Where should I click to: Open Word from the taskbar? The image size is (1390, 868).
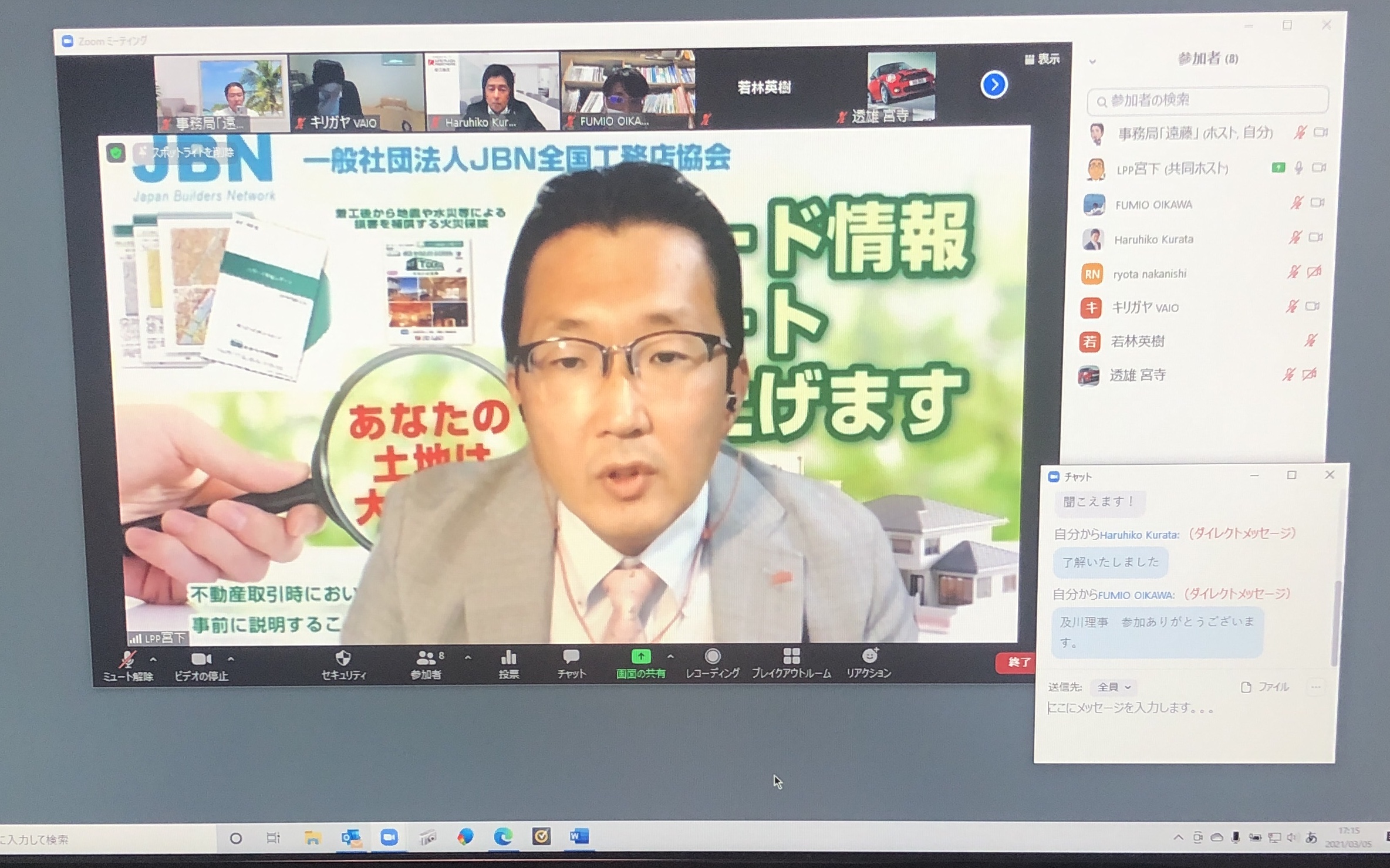click(x=579, y=836)
